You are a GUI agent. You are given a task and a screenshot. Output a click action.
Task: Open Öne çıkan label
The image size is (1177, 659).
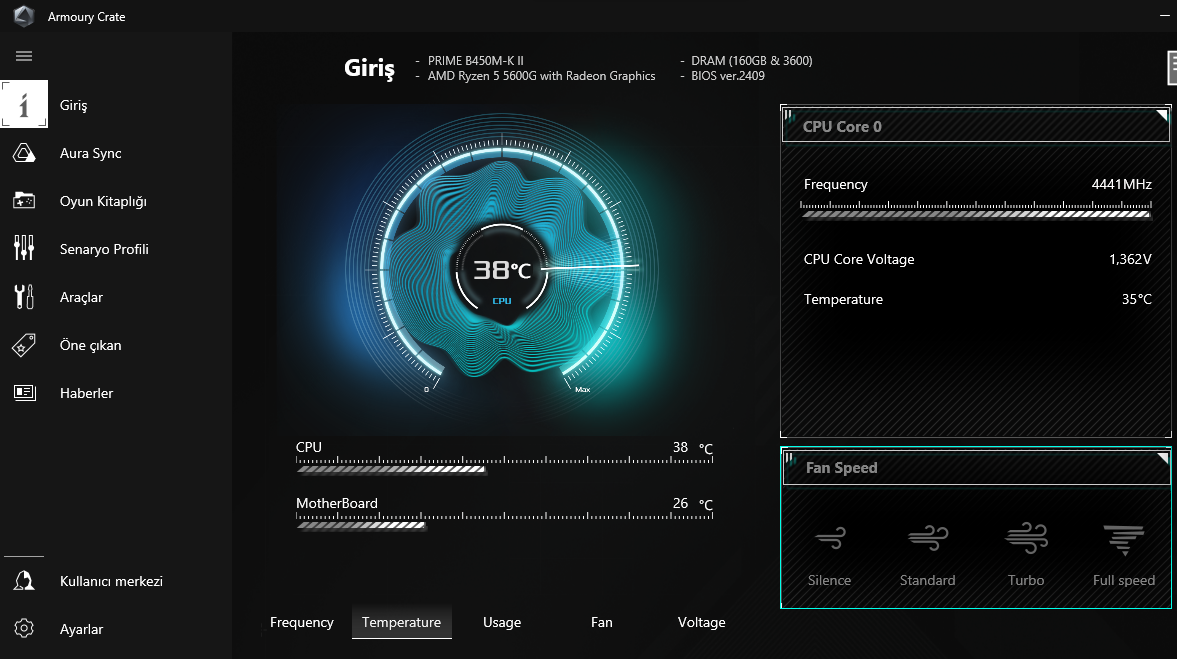click(x=91, y=345)
